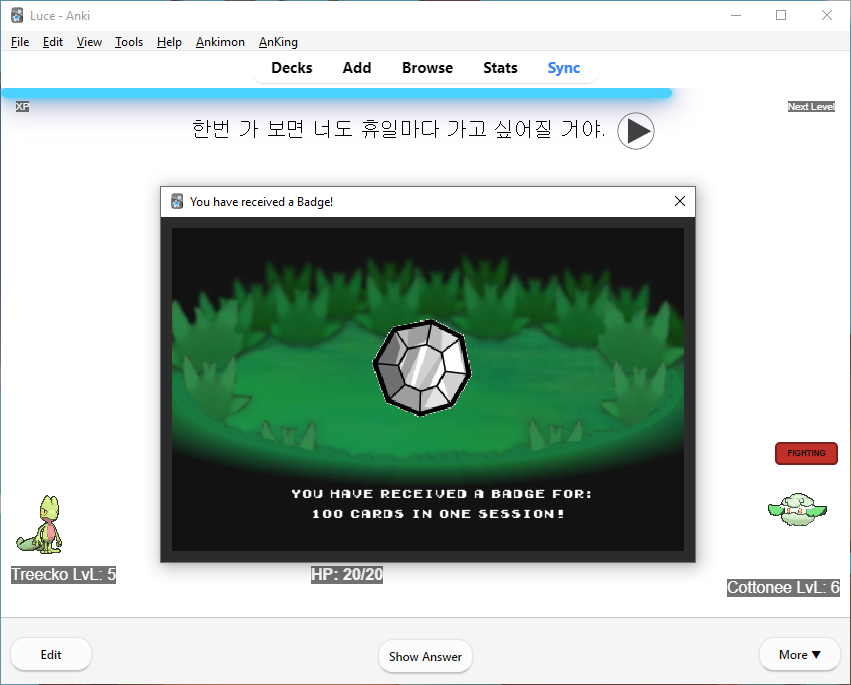Open the Edit menu
Image resolution: width=851 pixels, height=685 pixels.
pos(53,42)
